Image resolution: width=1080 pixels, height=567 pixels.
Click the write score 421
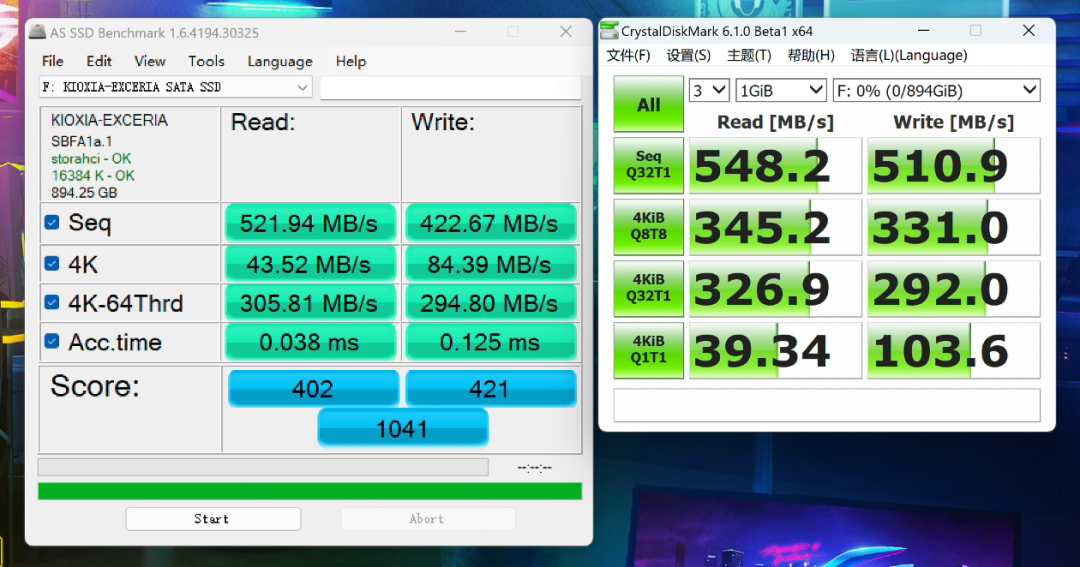490,389
